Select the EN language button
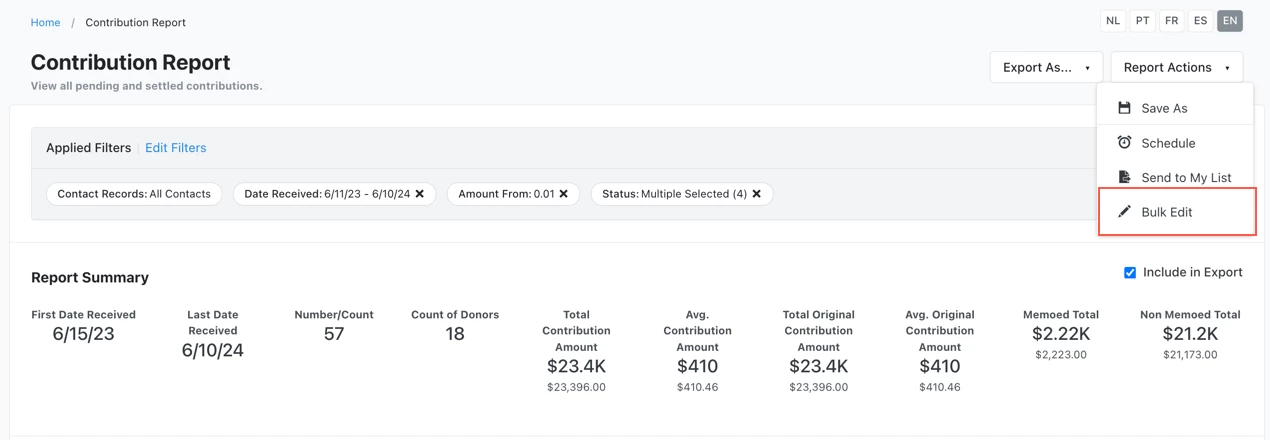 pos(1230,20)
